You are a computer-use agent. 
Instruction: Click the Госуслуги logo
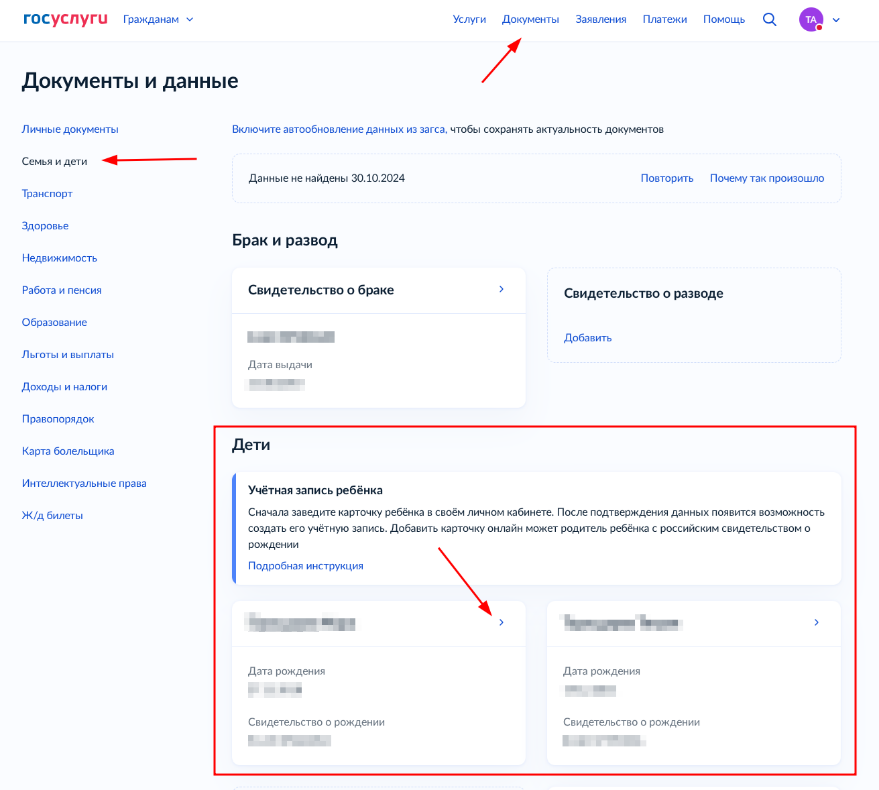click(x=64, y=19)
